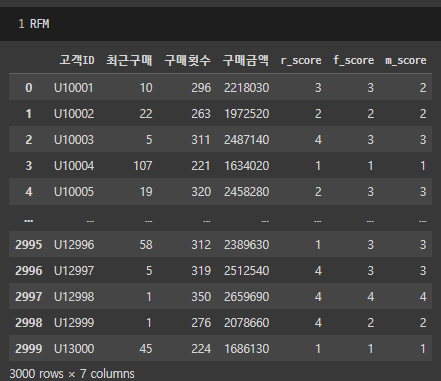The height and width of the screenshot is (381, 441).
Task: Select the 고객ID column header
Action: 77,60
